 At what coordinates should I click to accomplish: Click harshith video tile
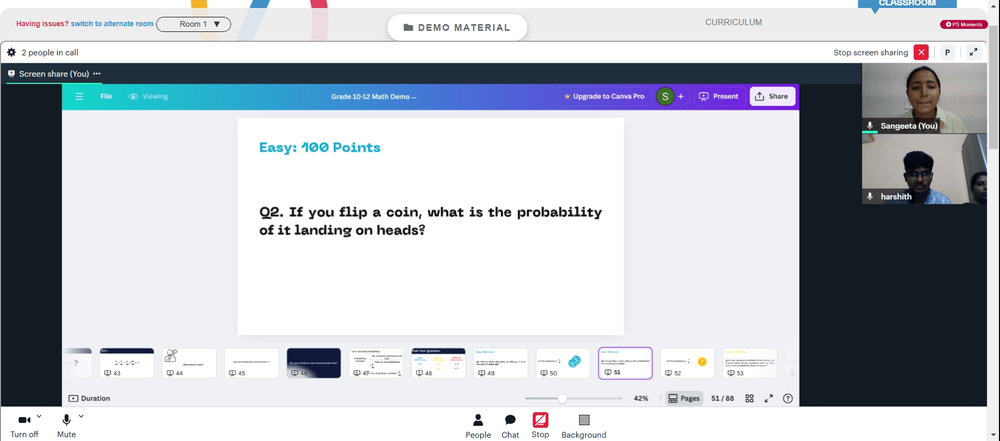click(924, 169)
